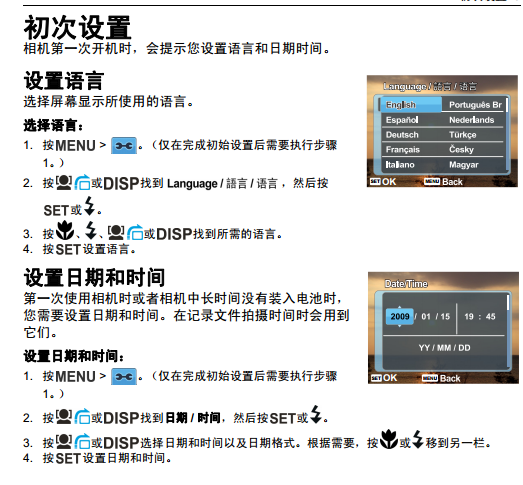
Task: Click the setup wrench icon in language step 1
Action: coord(124,145)
